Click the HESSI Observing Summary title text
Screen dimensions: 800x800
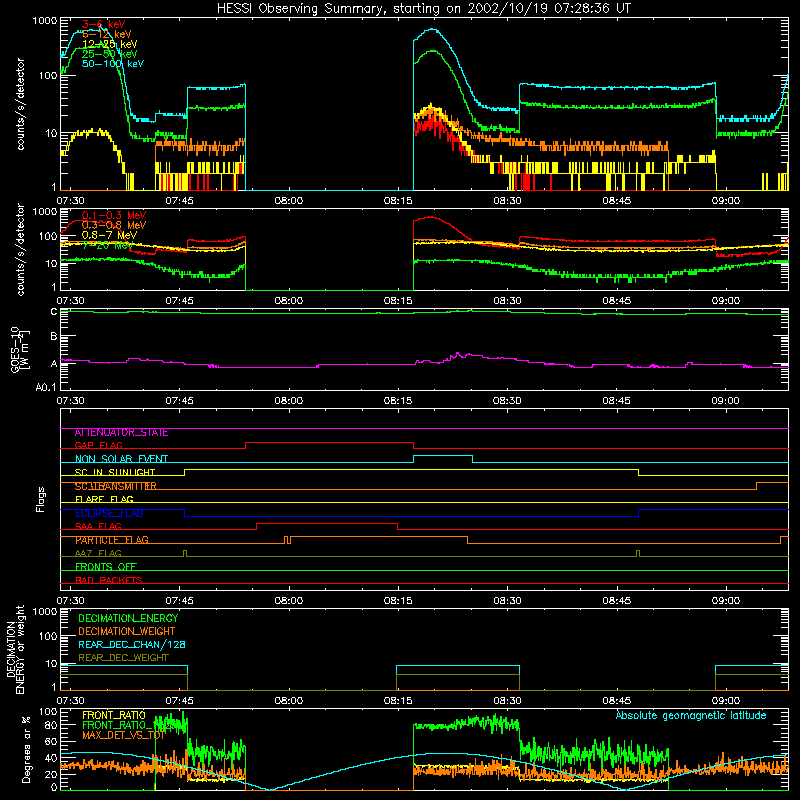(423, 9)
